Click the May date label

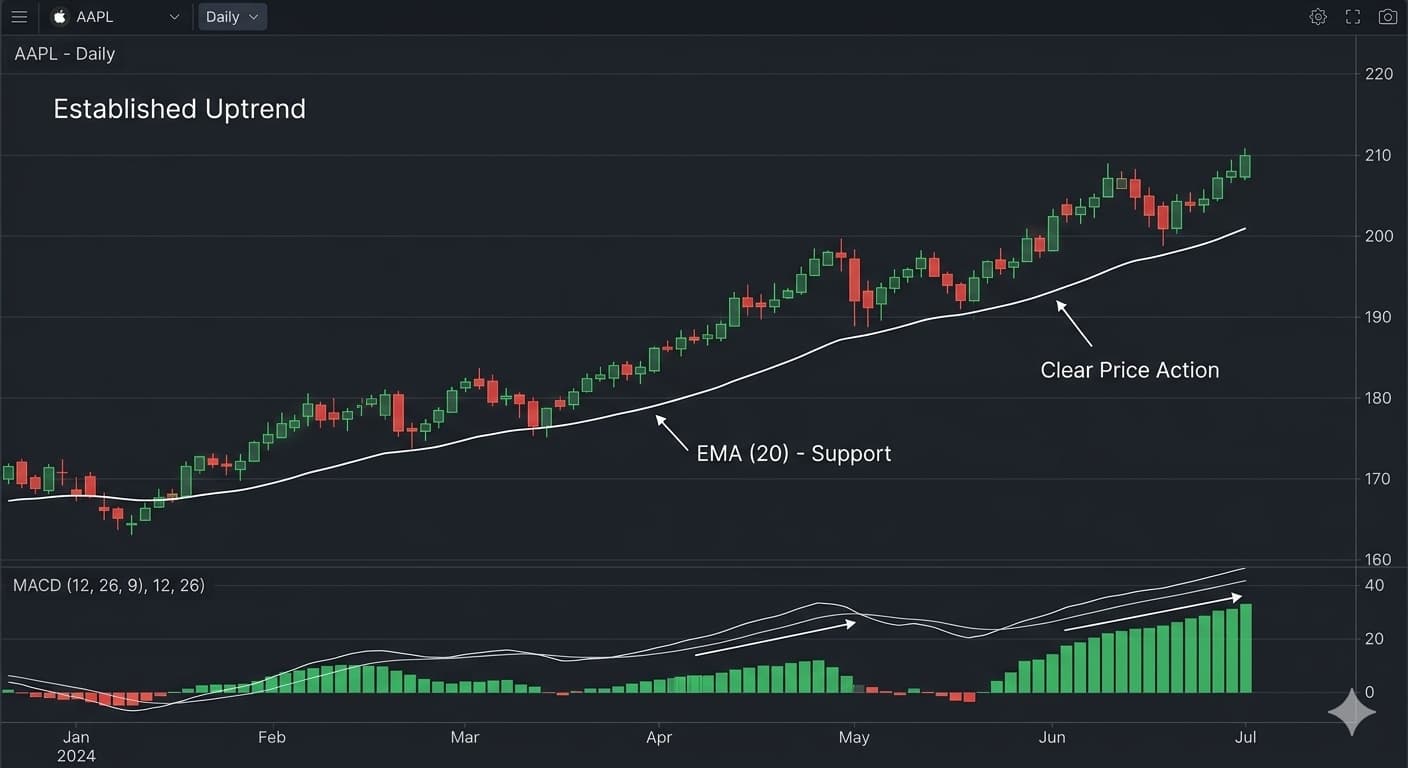854,738
